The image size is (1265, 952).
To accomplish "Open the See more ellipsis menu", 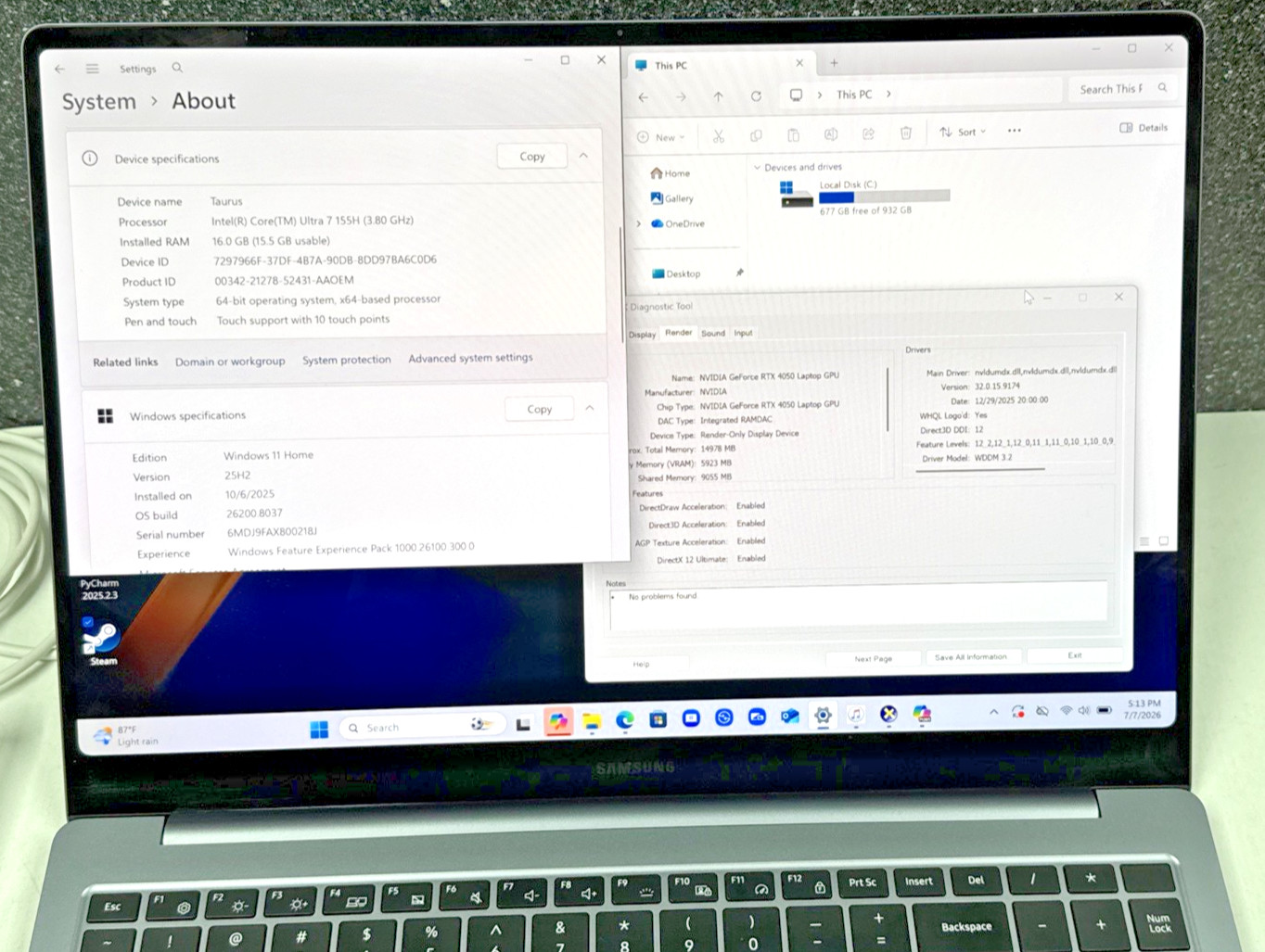I will [x=1015, y=131].
